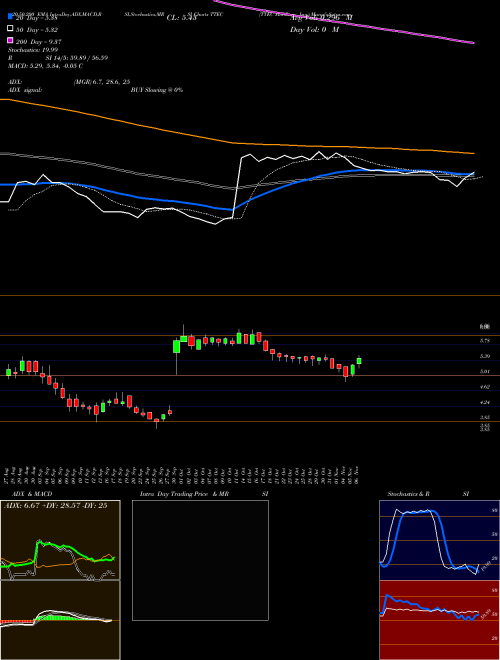Select the '200 Day - 9.87' legend text
This screenshot has width=500, height=660.
(39, 41)
